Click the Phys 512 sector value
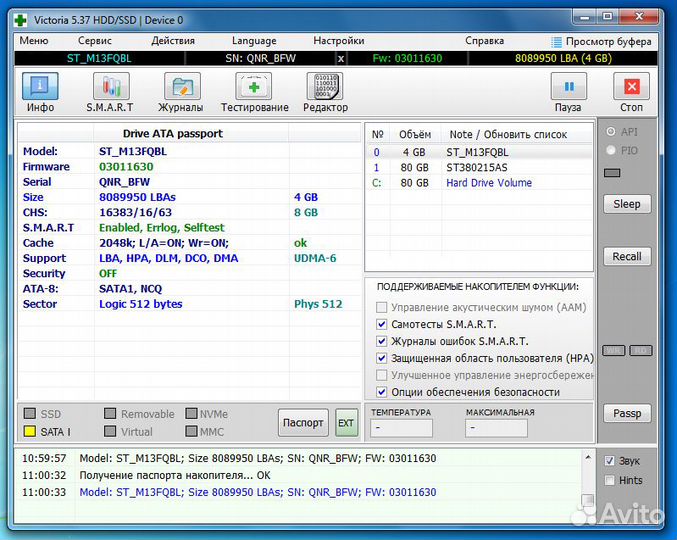 pos(318,304)
